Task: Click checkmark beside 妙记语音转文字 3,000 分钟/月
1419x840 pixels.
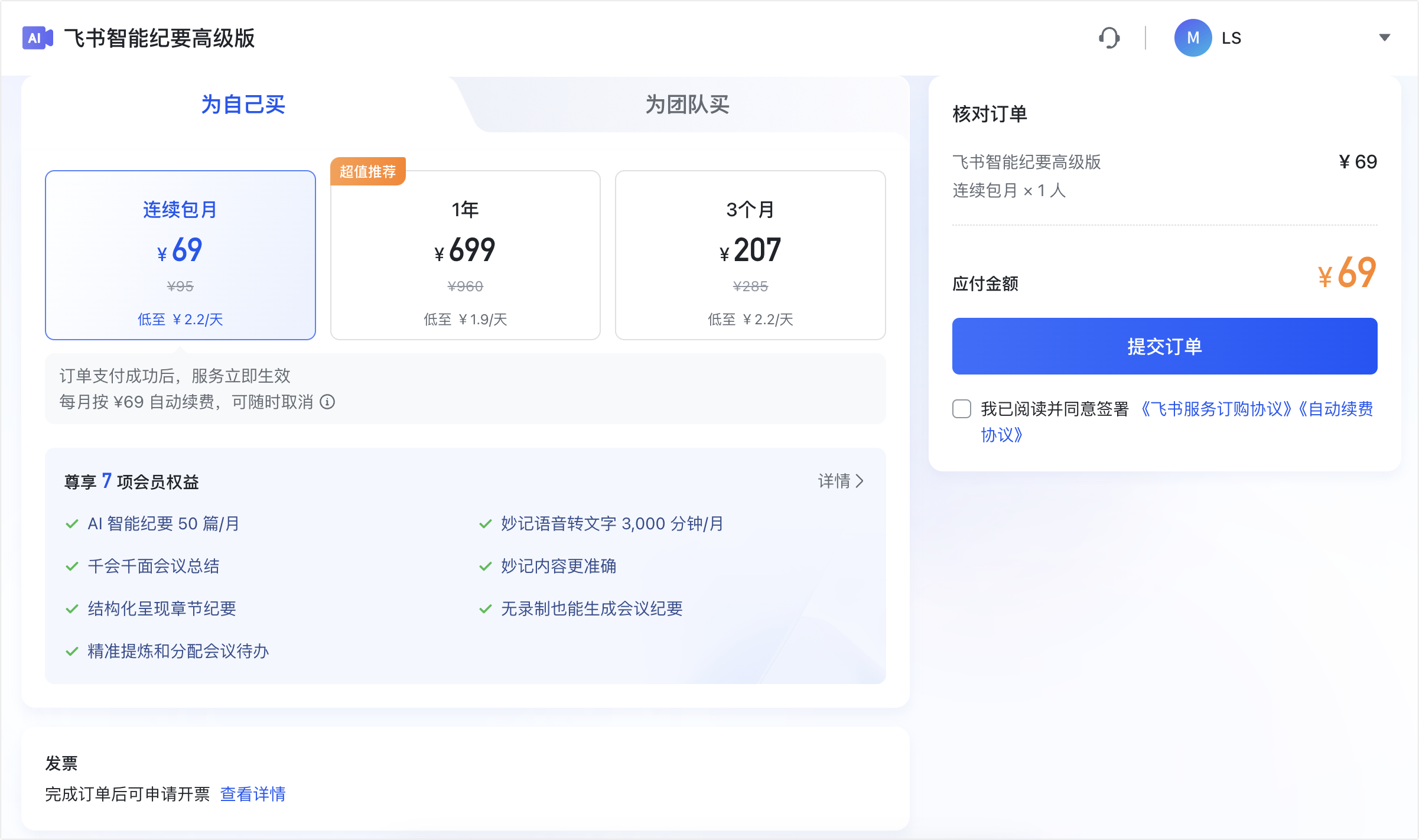Action: (x=486, y=524)
